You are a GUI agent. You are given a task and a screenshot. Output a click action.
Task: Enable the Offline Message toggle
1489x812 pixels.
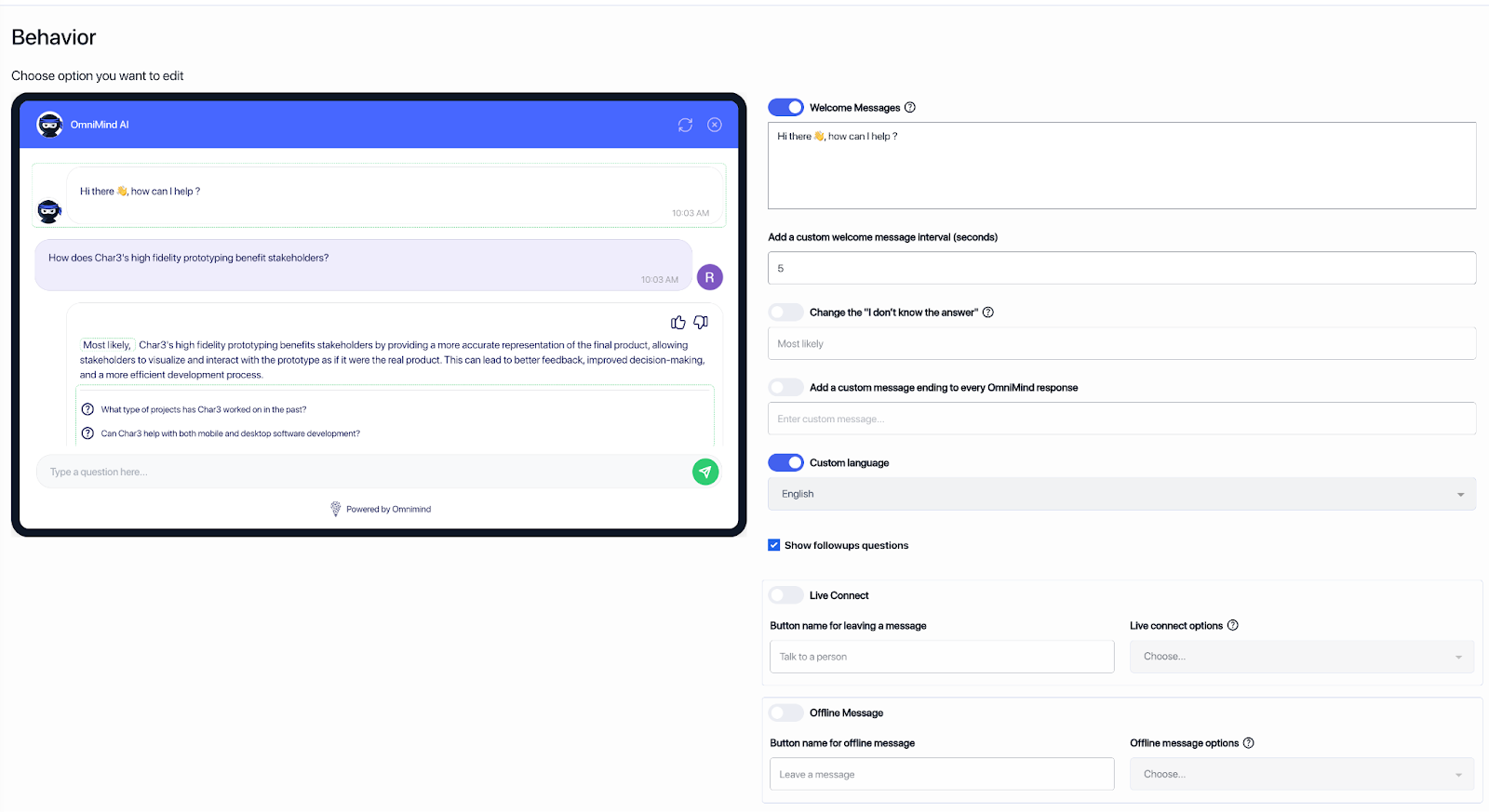785,713
